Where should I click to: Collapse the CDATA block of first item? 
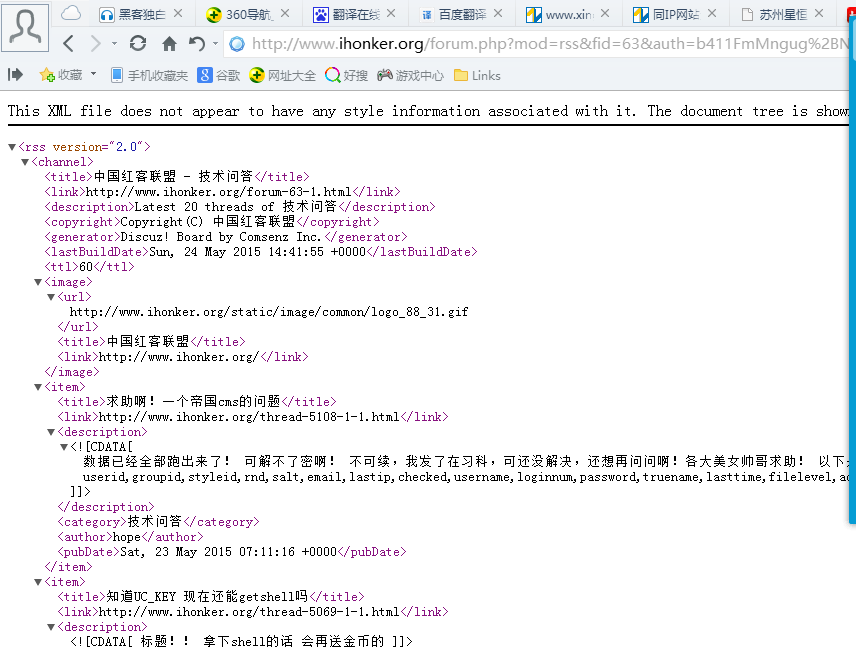(64, 447)
